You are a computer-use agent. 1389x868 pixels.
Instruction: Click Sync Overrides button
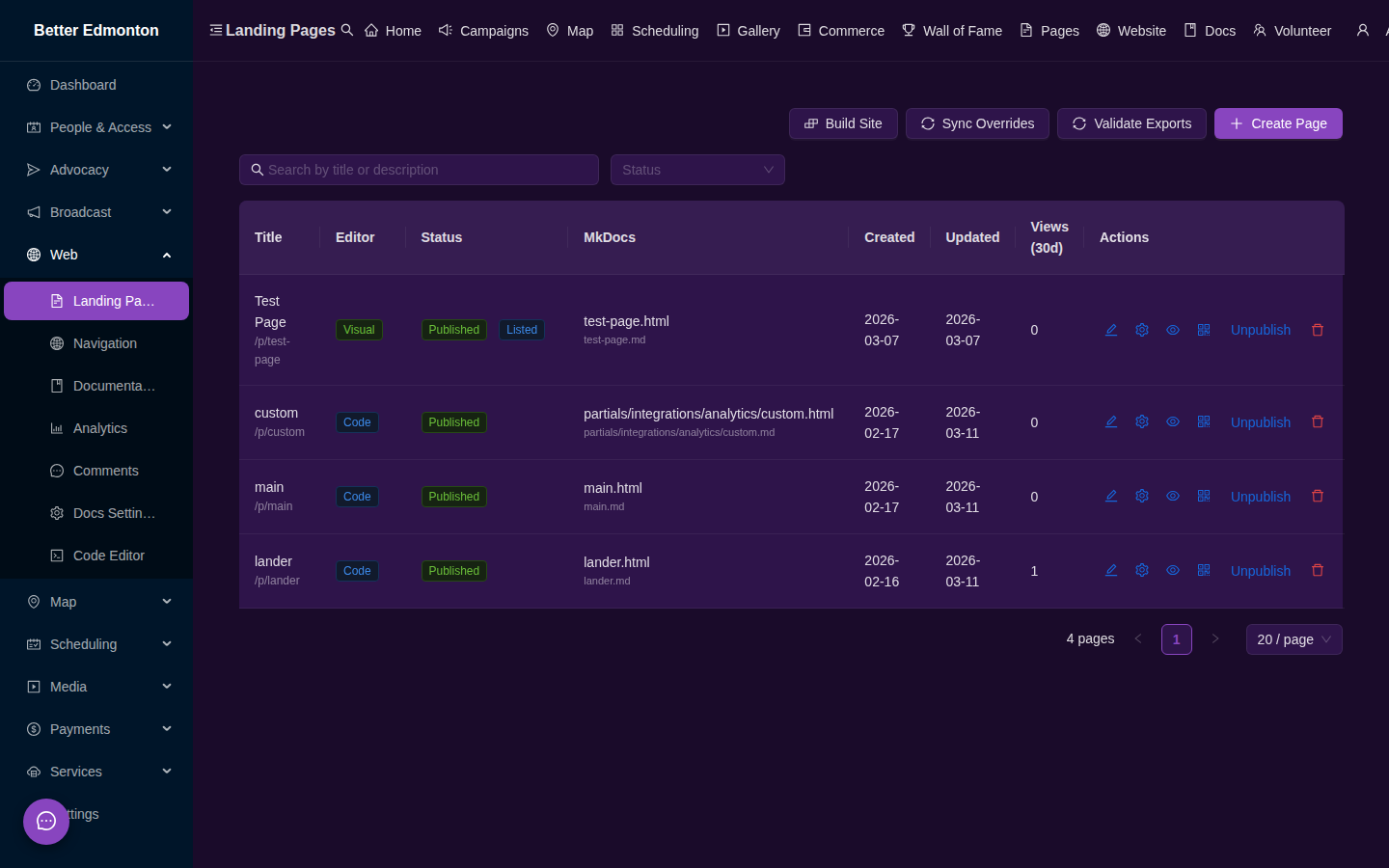977,123
